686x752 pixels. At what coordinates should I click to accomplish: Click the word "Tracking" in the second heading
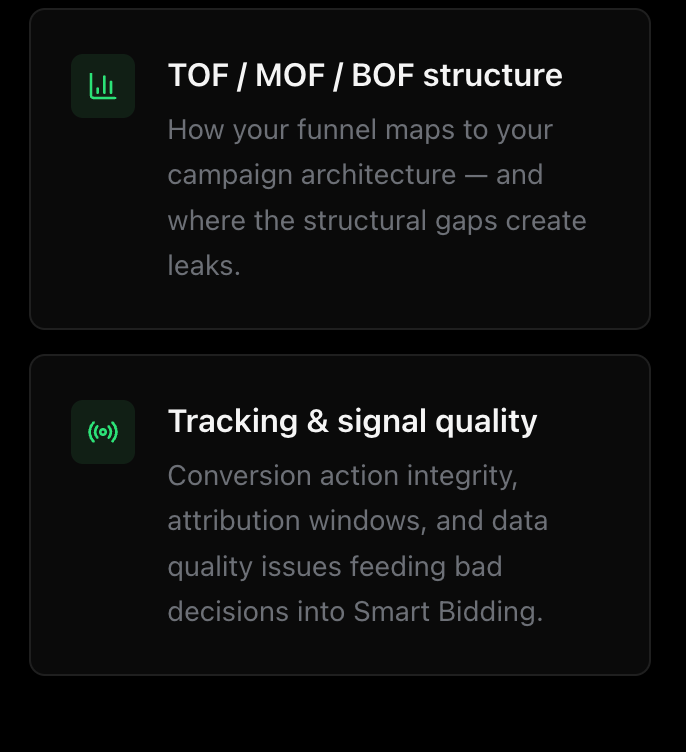(232, 421)
